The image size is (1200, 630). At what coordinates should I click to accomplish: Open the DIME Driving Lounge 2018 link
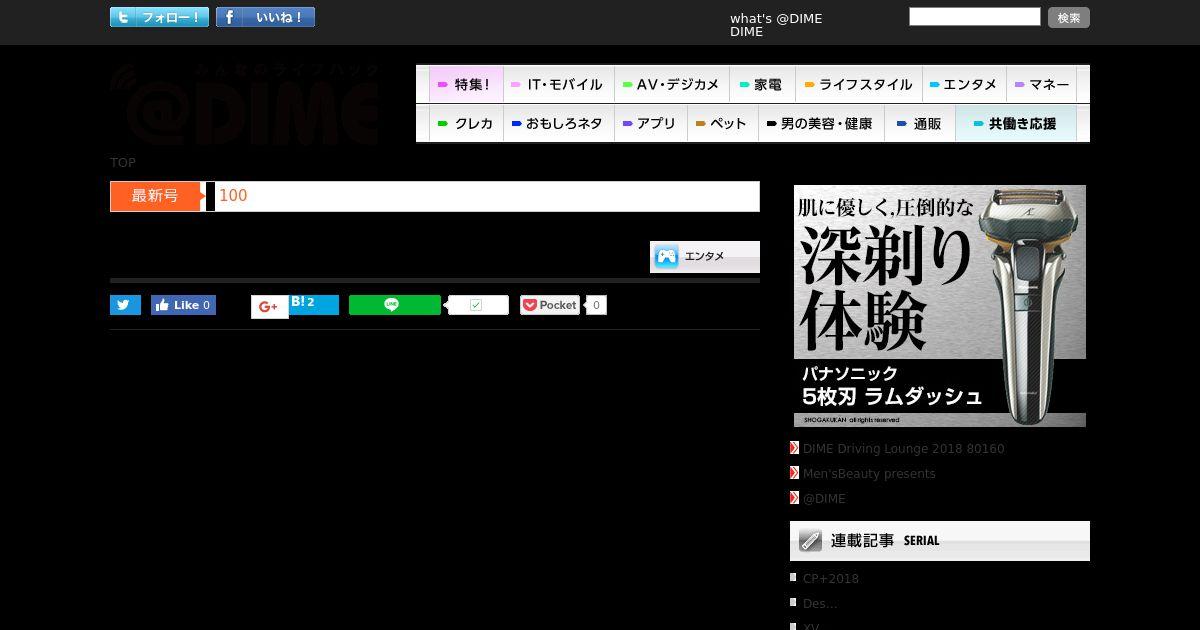[903, 449]
